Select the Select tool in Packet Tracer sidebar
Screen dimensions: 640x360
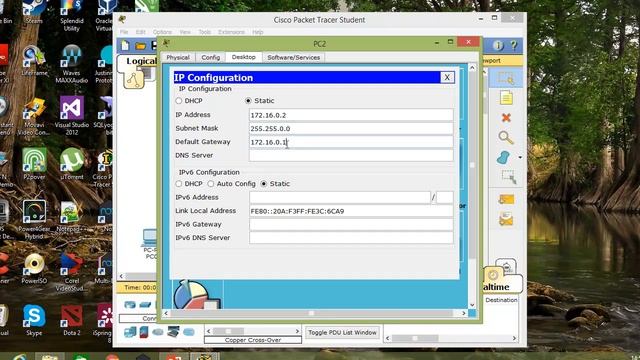506,78
